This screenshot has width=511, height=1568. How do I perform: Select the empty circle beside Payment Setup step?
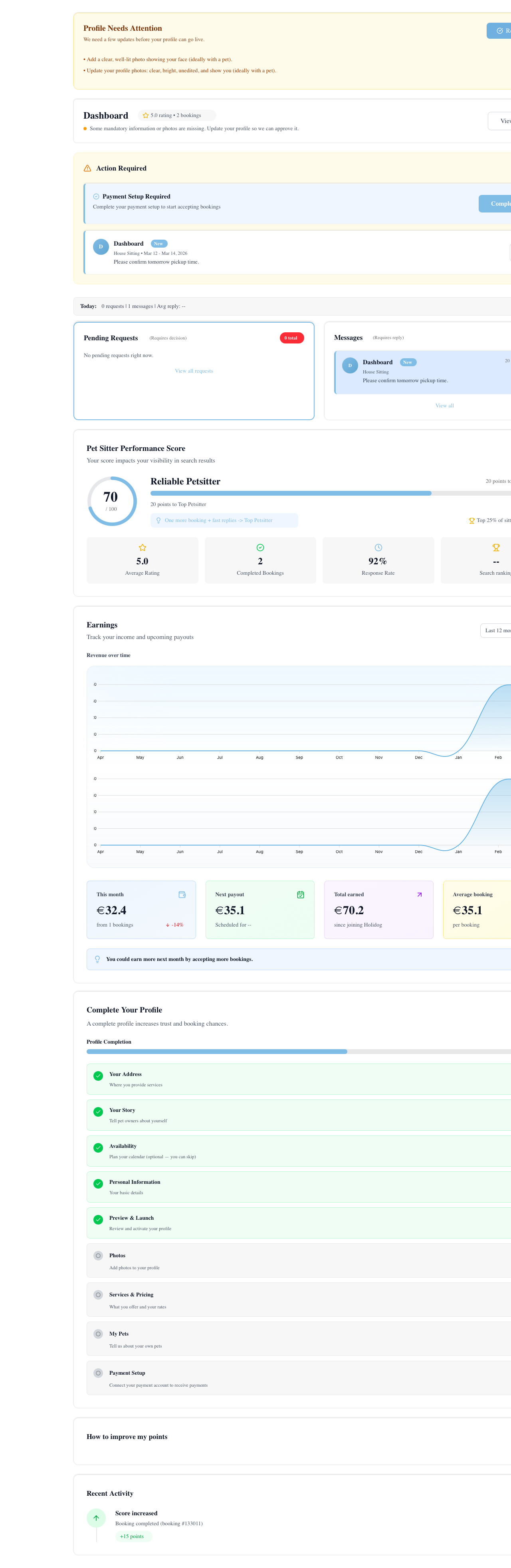pyautogui.click(x=98, y=1373)
